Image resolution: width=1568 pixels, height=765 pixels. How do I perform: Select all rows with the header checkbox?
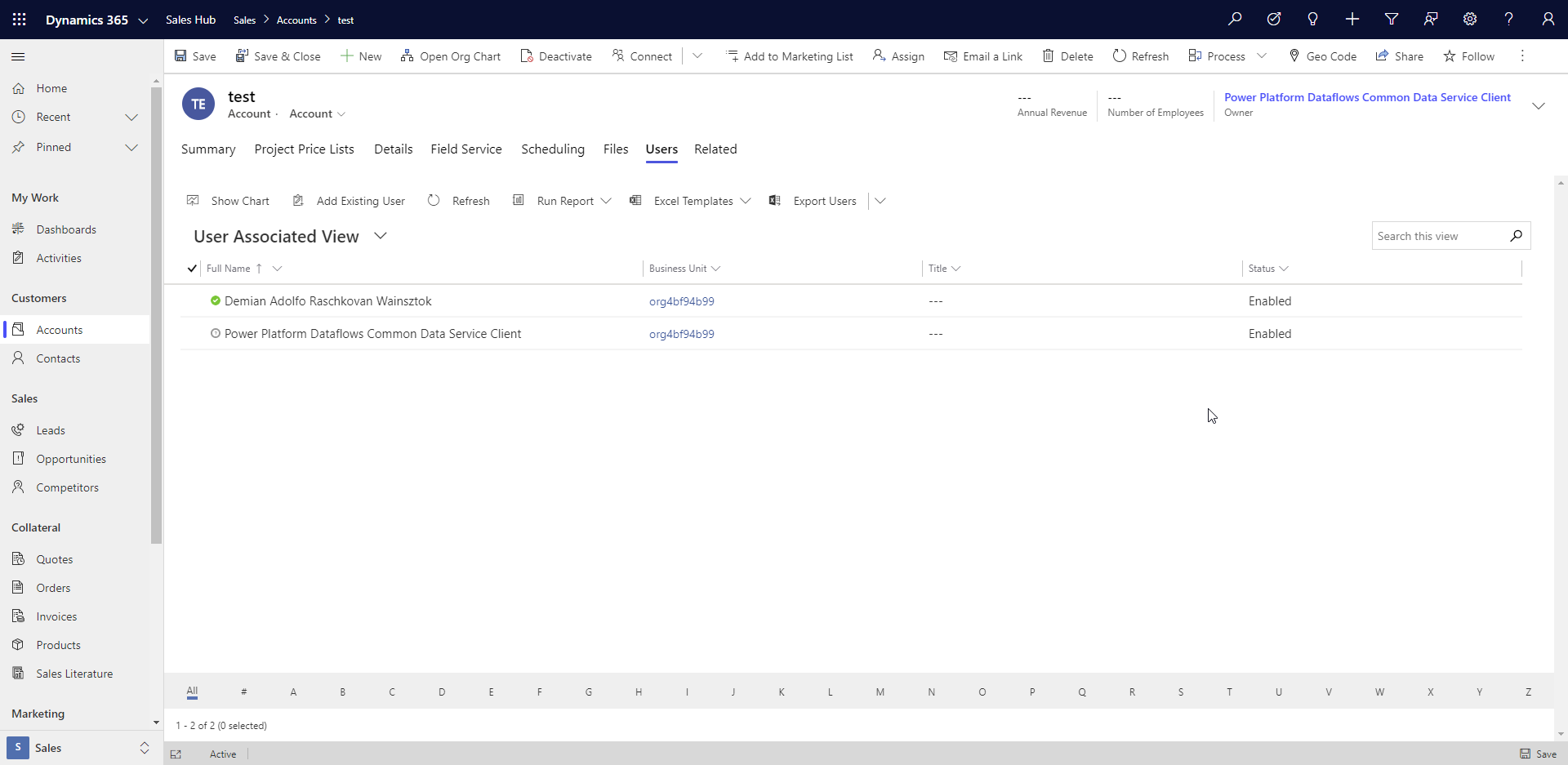[192, 268]
